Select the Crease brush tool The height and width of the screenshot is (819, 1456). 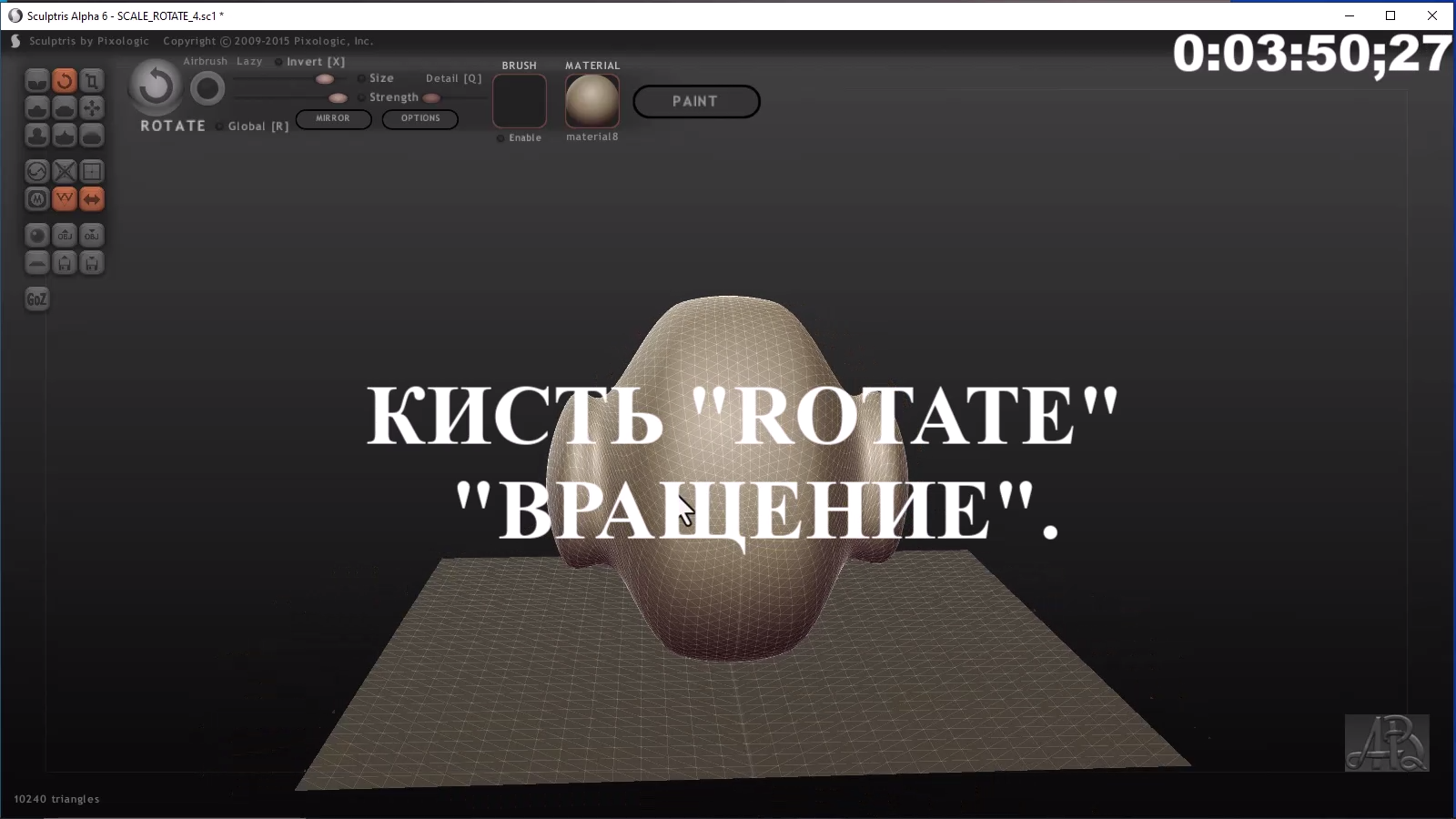click(x=36, y=80)
